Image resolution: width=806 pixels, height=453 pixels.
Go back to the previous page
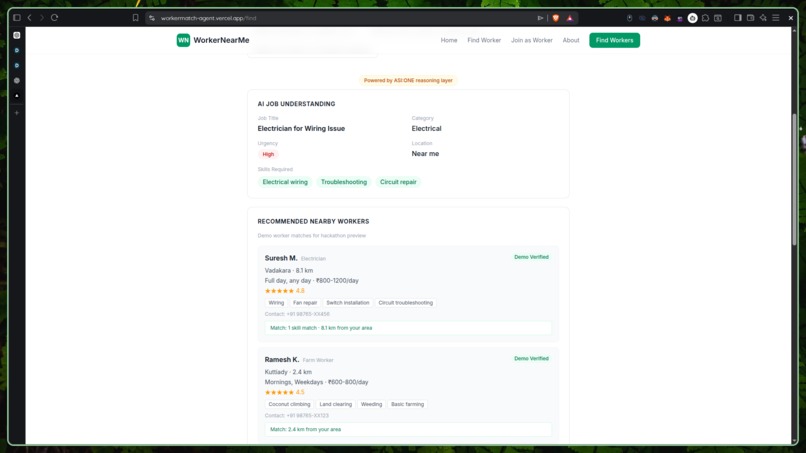point(29,17)
